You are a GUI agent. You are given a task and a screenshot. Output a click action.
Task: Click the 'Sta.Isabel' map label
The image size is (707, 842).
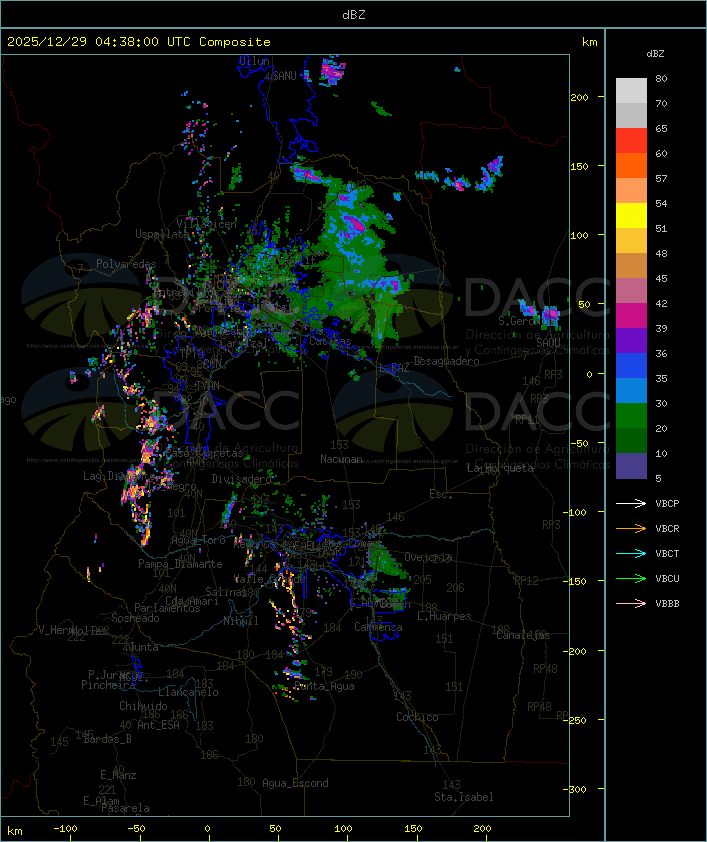click(x=464, y=797)
